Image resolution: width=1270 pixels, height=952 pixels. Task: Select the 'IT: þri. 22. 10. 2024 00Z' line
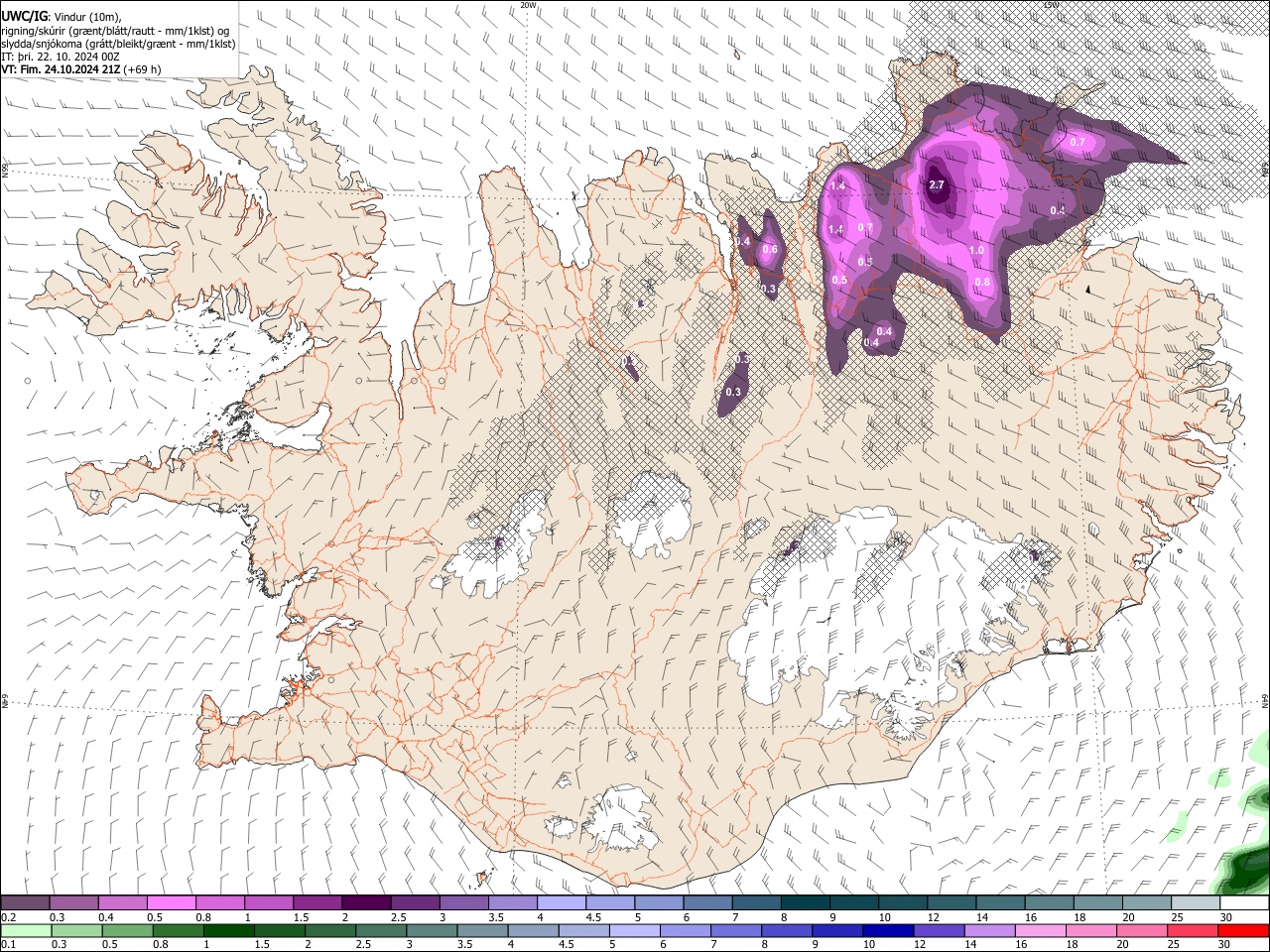click(x=60, y=57)
